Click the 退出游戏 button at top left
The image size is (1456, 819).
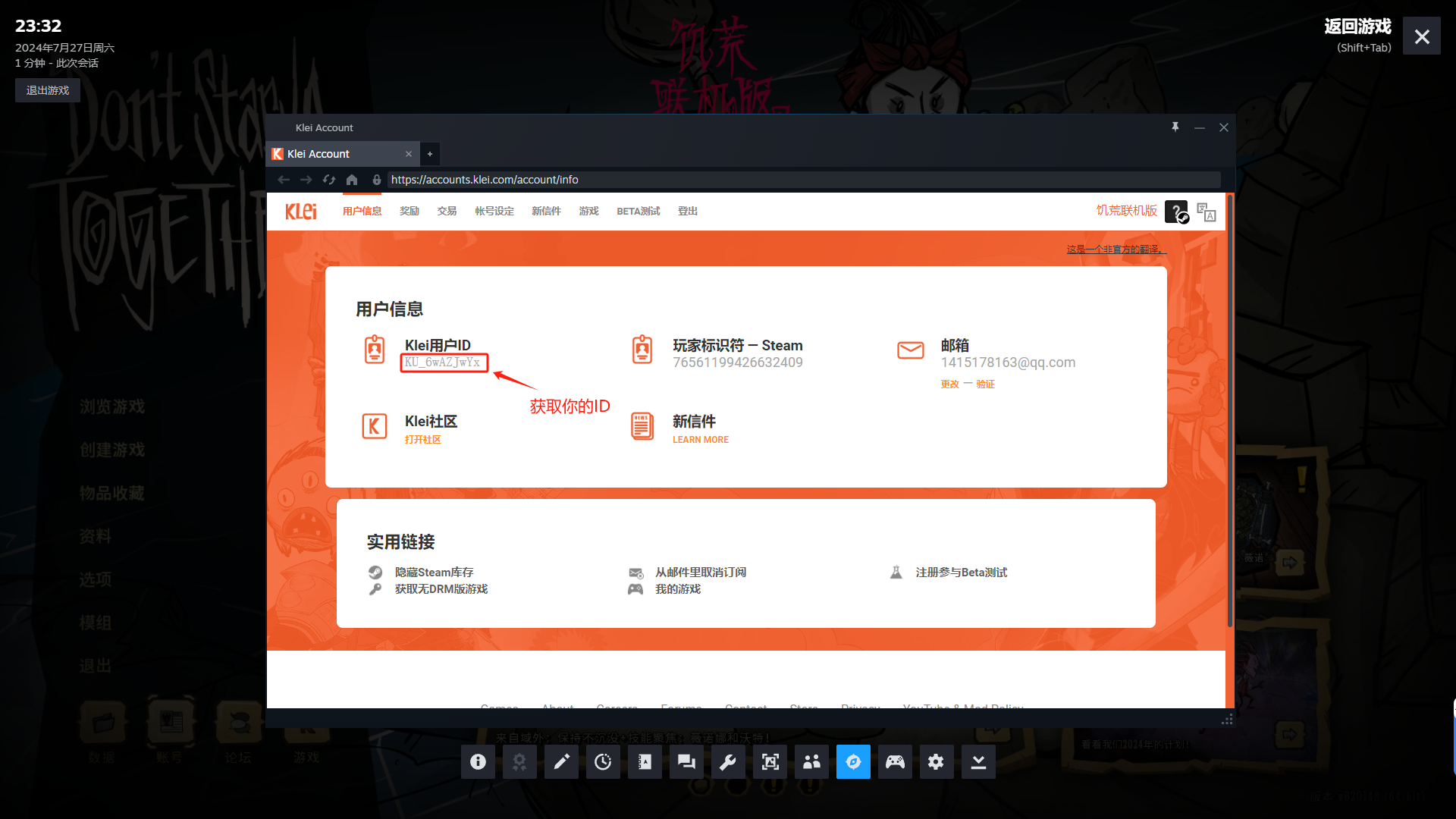click(x=47, y=89)
